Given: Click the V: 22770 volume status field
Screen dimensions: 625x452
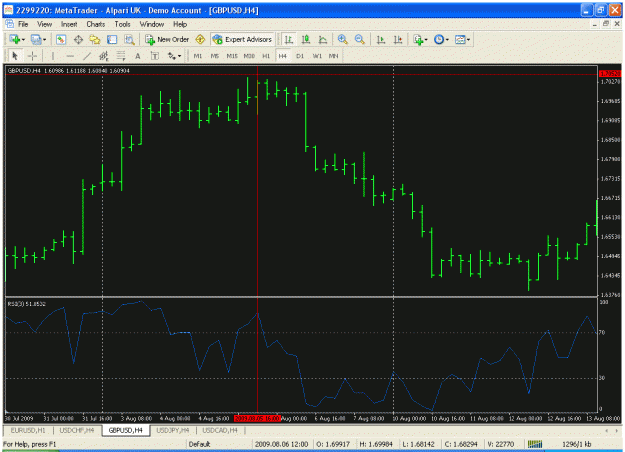Looking at the screenshot, I should 500,444.
